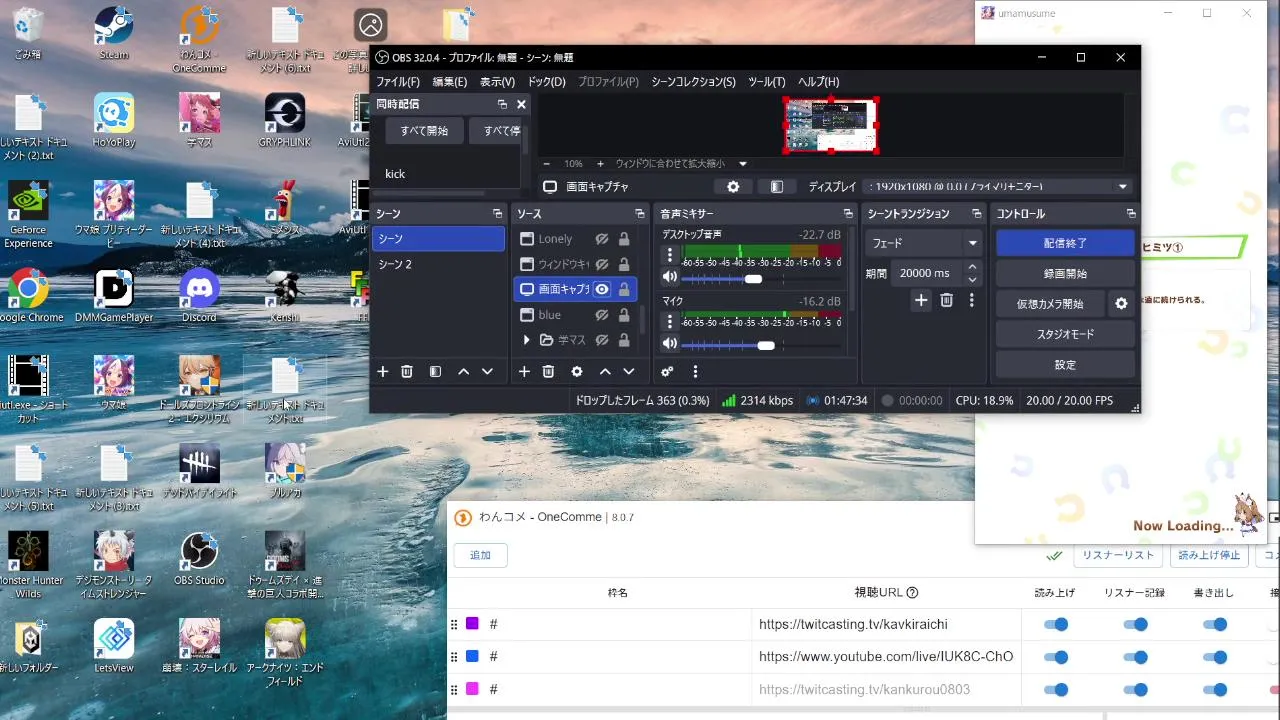Open GeForce Experience desktop icon

pyautogui.click(x=28, y=215)
